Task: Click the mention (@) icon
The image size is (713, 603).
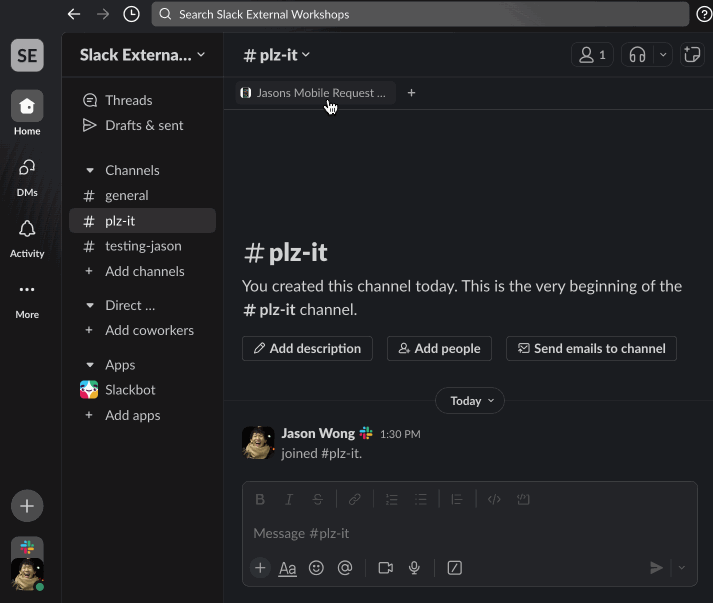Action: click(345, 568)
